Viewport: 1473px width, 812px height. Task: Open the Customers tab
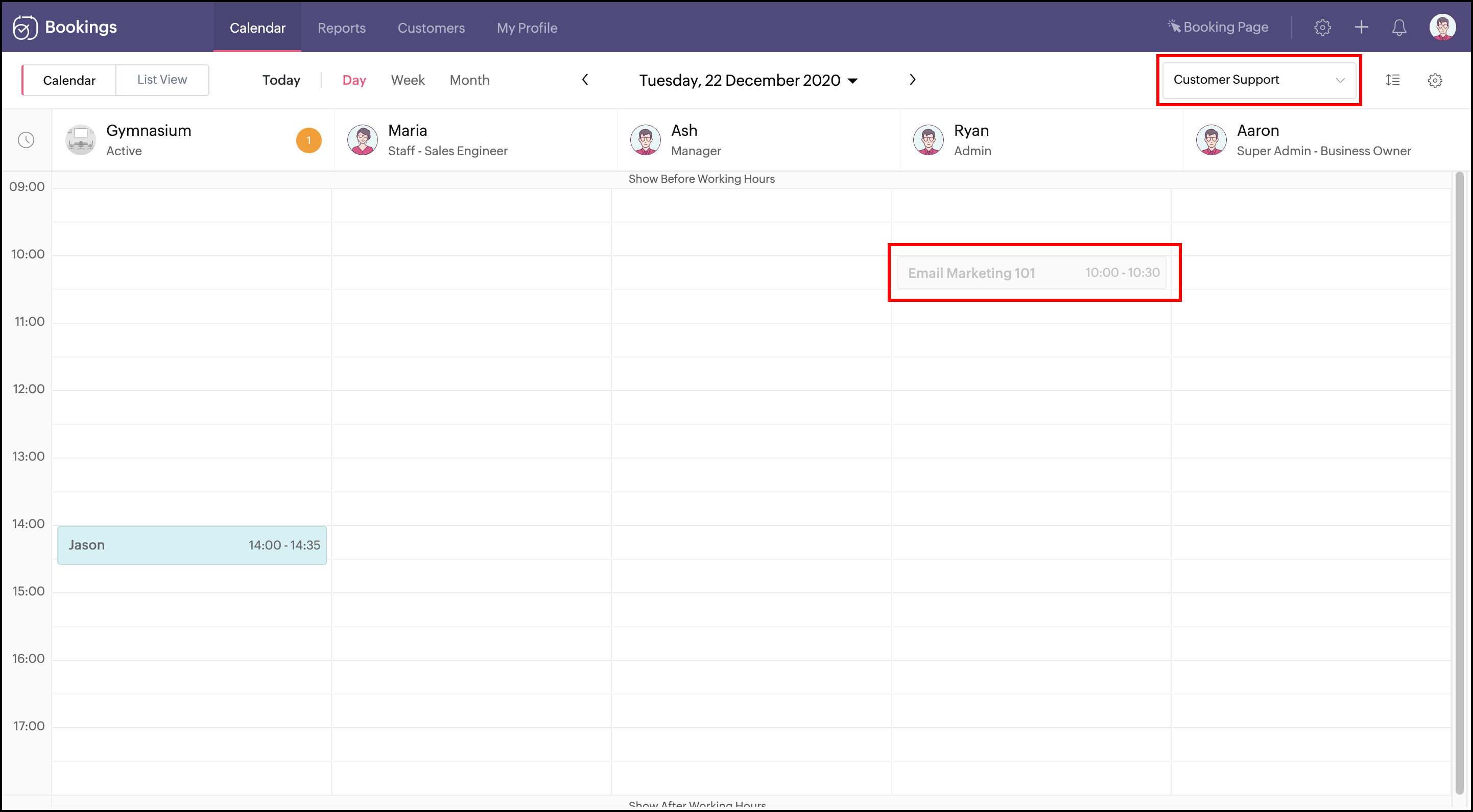pyautogui.click(x=431, y=28)
